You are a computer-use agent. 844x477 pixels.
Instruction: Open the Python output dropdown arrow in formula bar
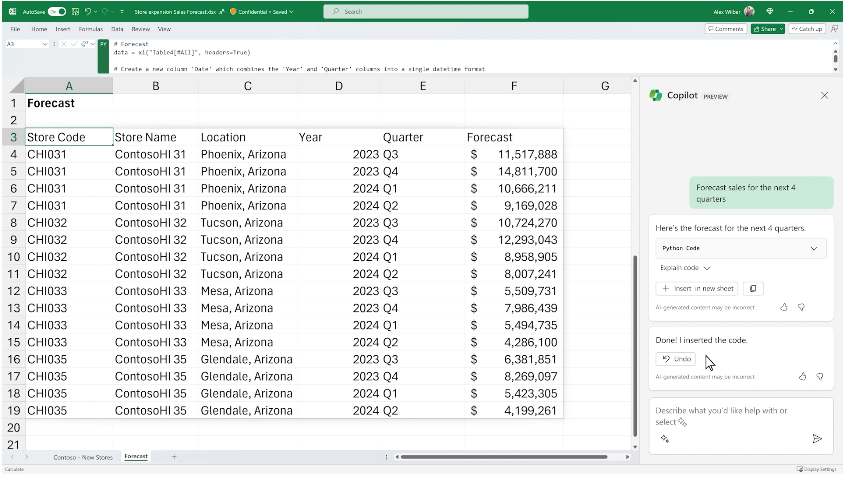click(x=93, y=44)
